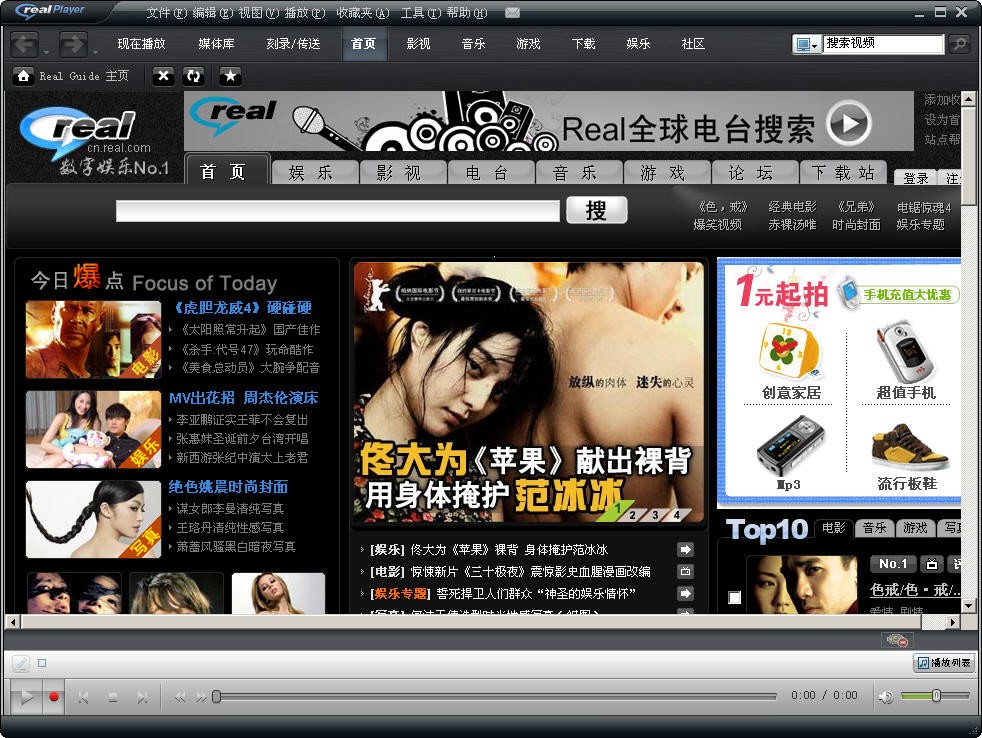Image resolution: width=982 pixels, height=738 pixels.
Task: Focus the 搜索视频 search field
Action: pos(883,44)
